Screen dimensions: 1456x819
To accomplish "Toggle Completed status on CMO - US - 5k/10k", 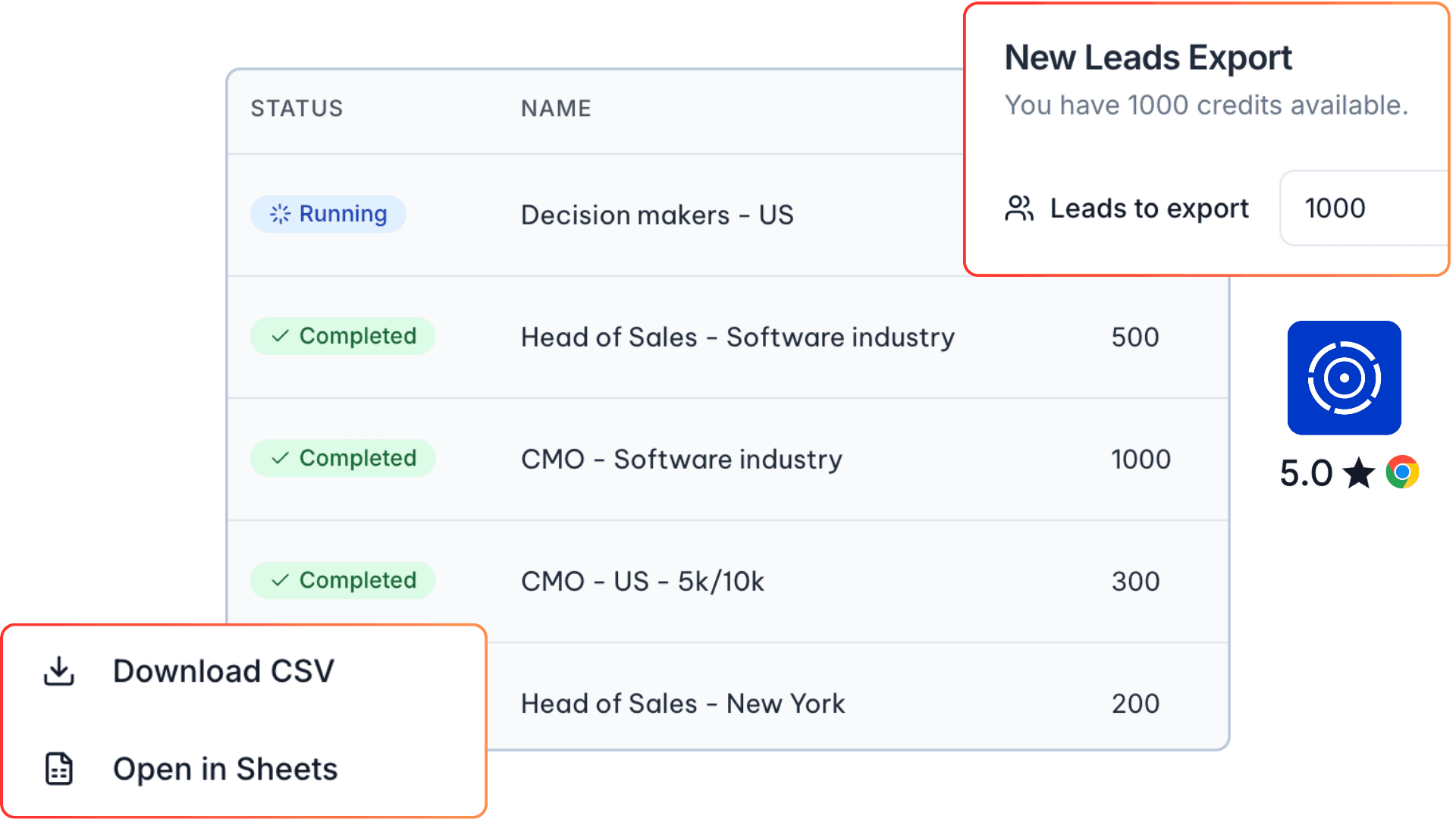I will click(x=343, y=580).
